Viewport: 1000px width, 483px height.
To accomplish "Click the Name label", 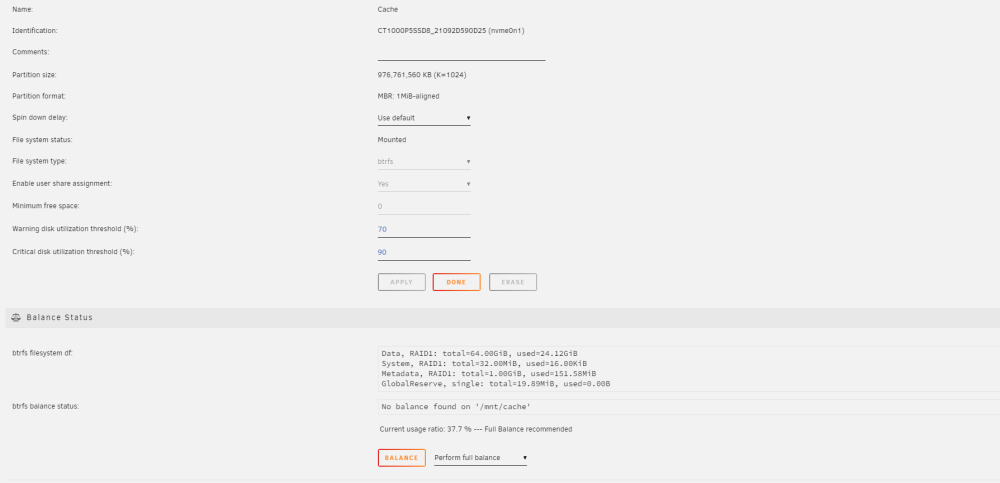I will (x=22, y=10).
